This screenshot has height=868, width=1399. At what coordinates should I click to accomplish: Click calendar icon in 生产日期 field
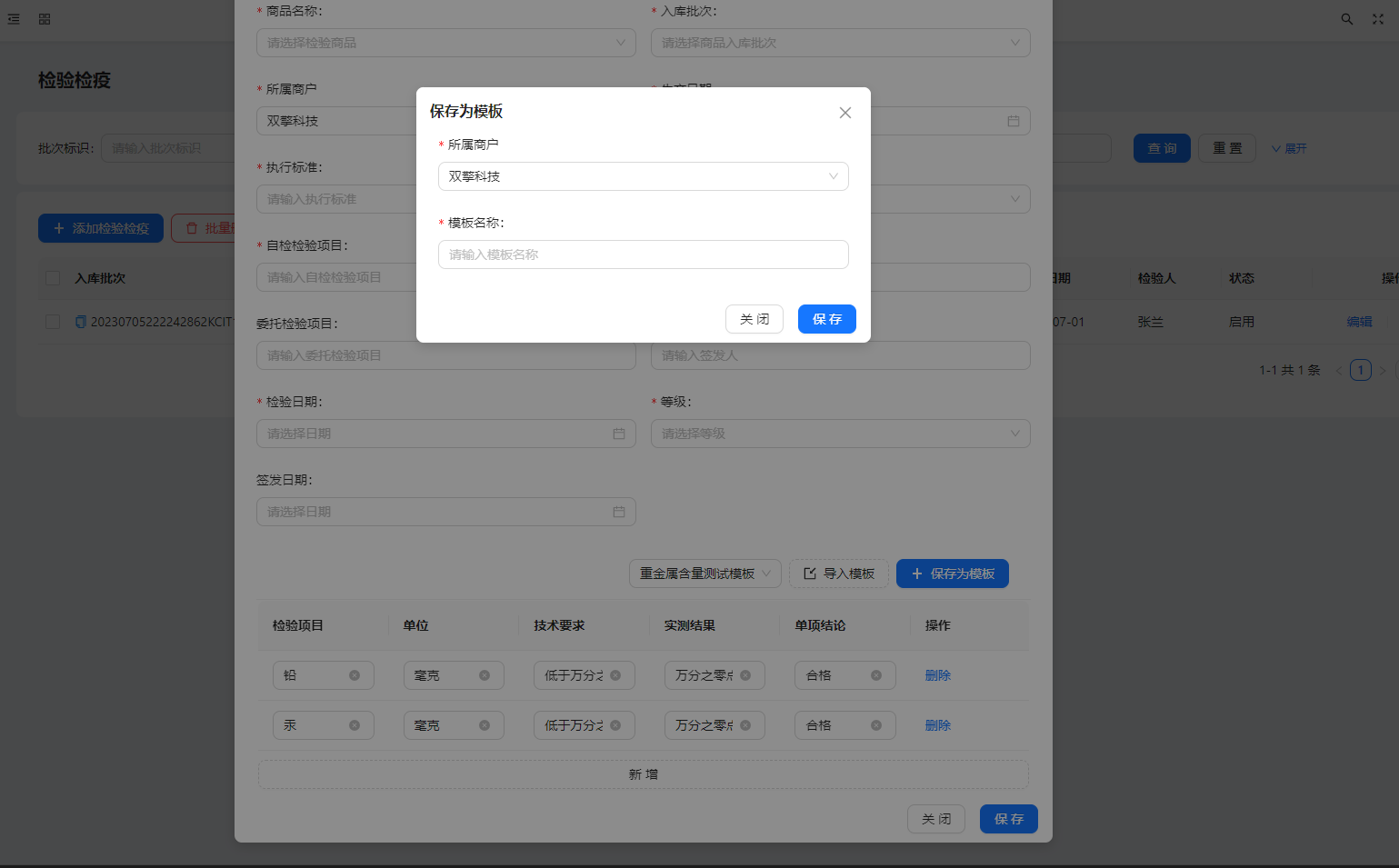pyautogui.click(x=1013, y=121)
